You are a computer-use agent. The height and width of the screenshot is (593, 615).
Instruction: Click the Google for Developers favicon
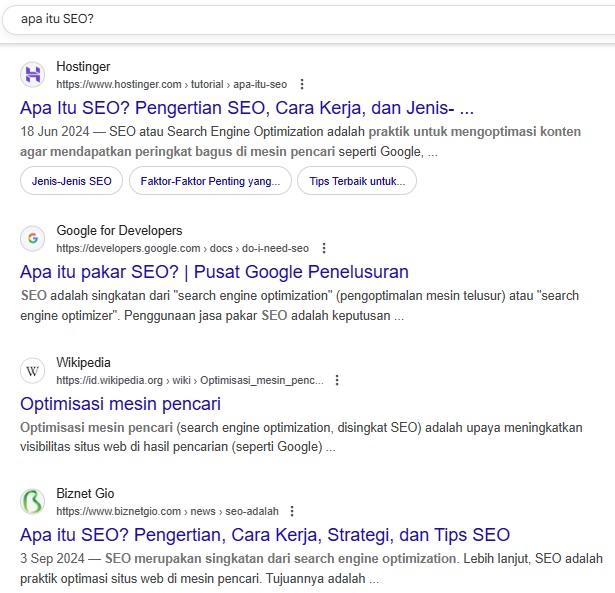point(33,238)
